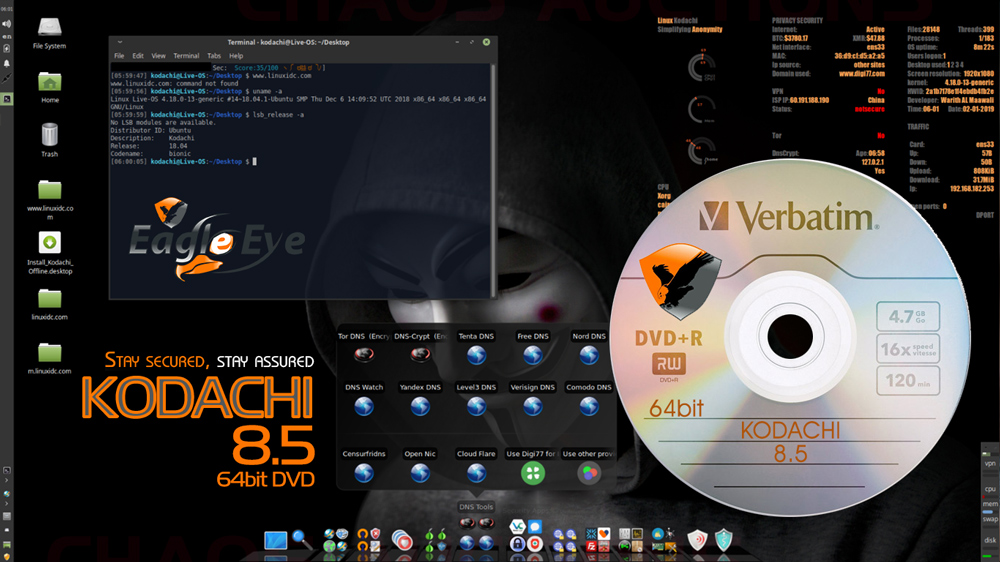Open the Tabs menu in Terminal

coord(214,55)
